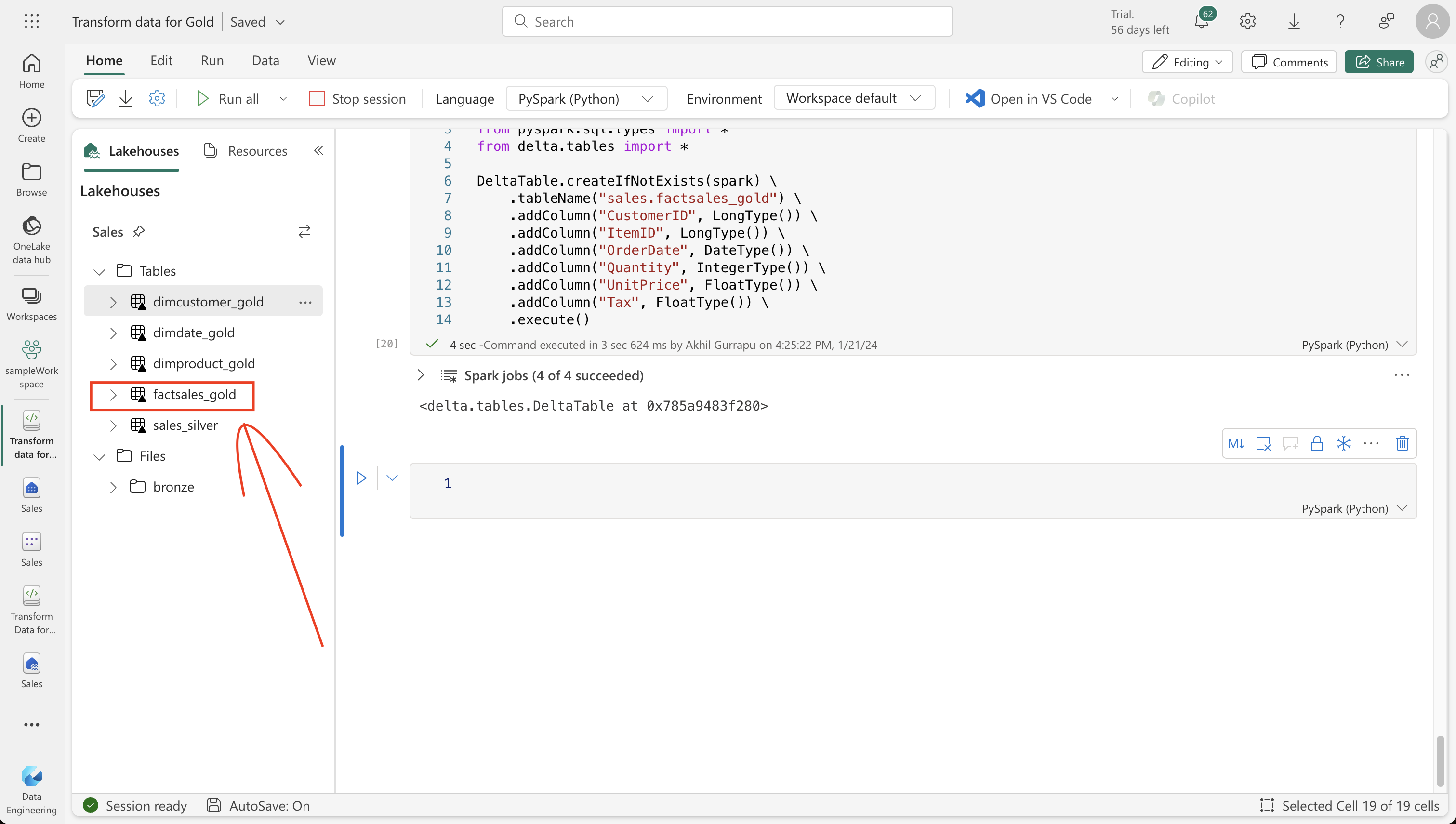Click the save notebook icon in toolbar
The image size is (1456, 824).
[95, 98]
